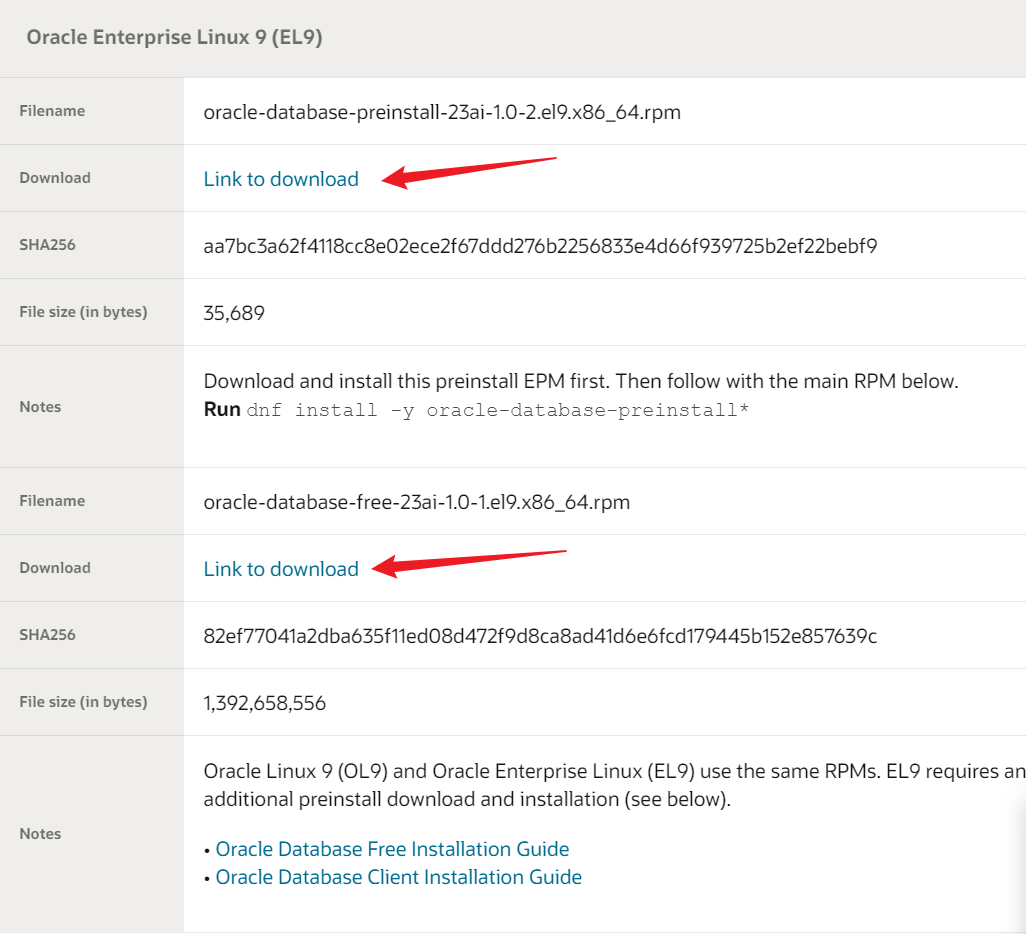Click the File size label beside 1,392,658,556
1026x934 pixels.
pyautogui.click(x=83, y=702)
